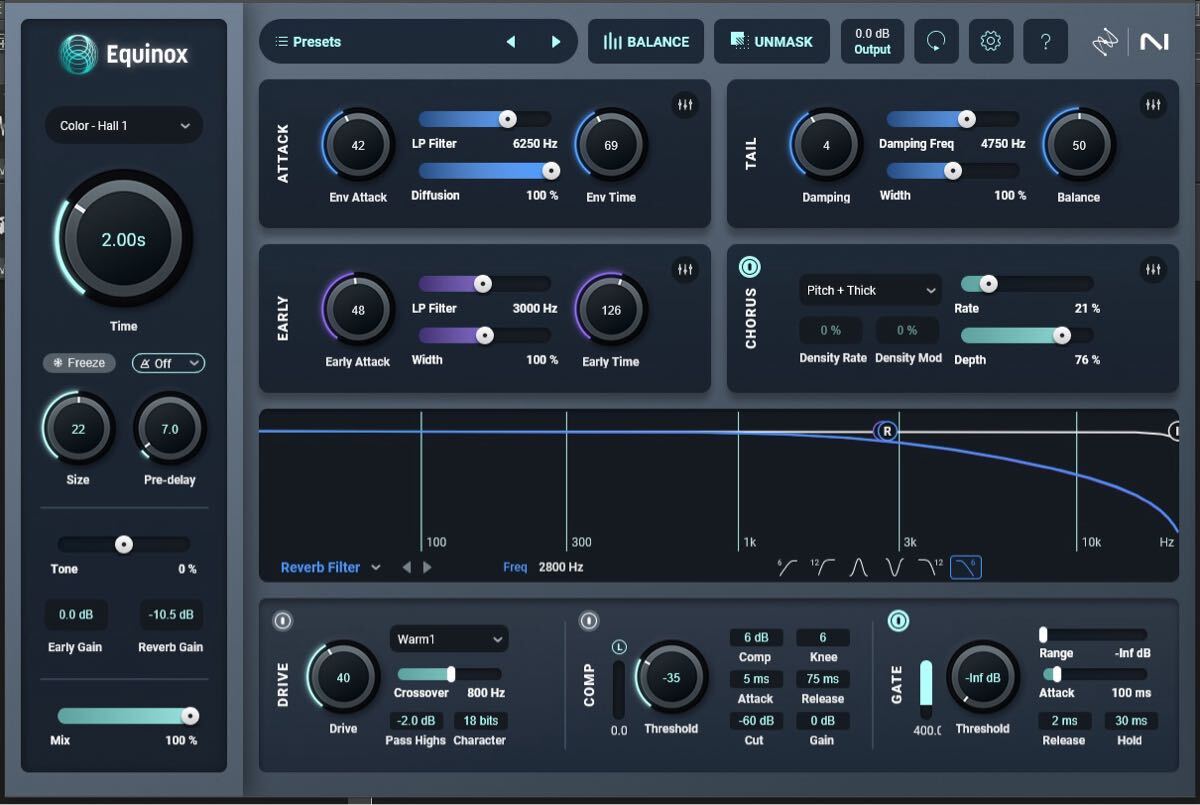
Task: Select the bell filter shape icon
Action: coord(858,566)
